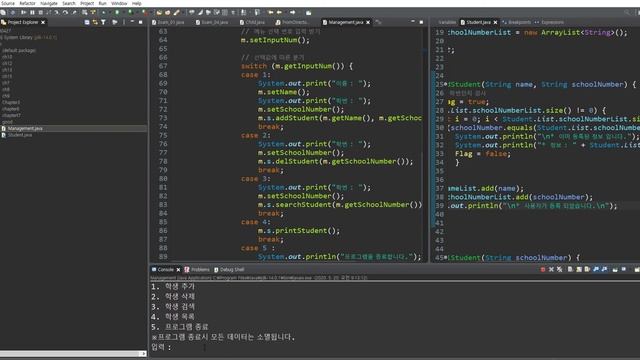
Task: Close the Console view tab
Action: (x=178, y=270)
